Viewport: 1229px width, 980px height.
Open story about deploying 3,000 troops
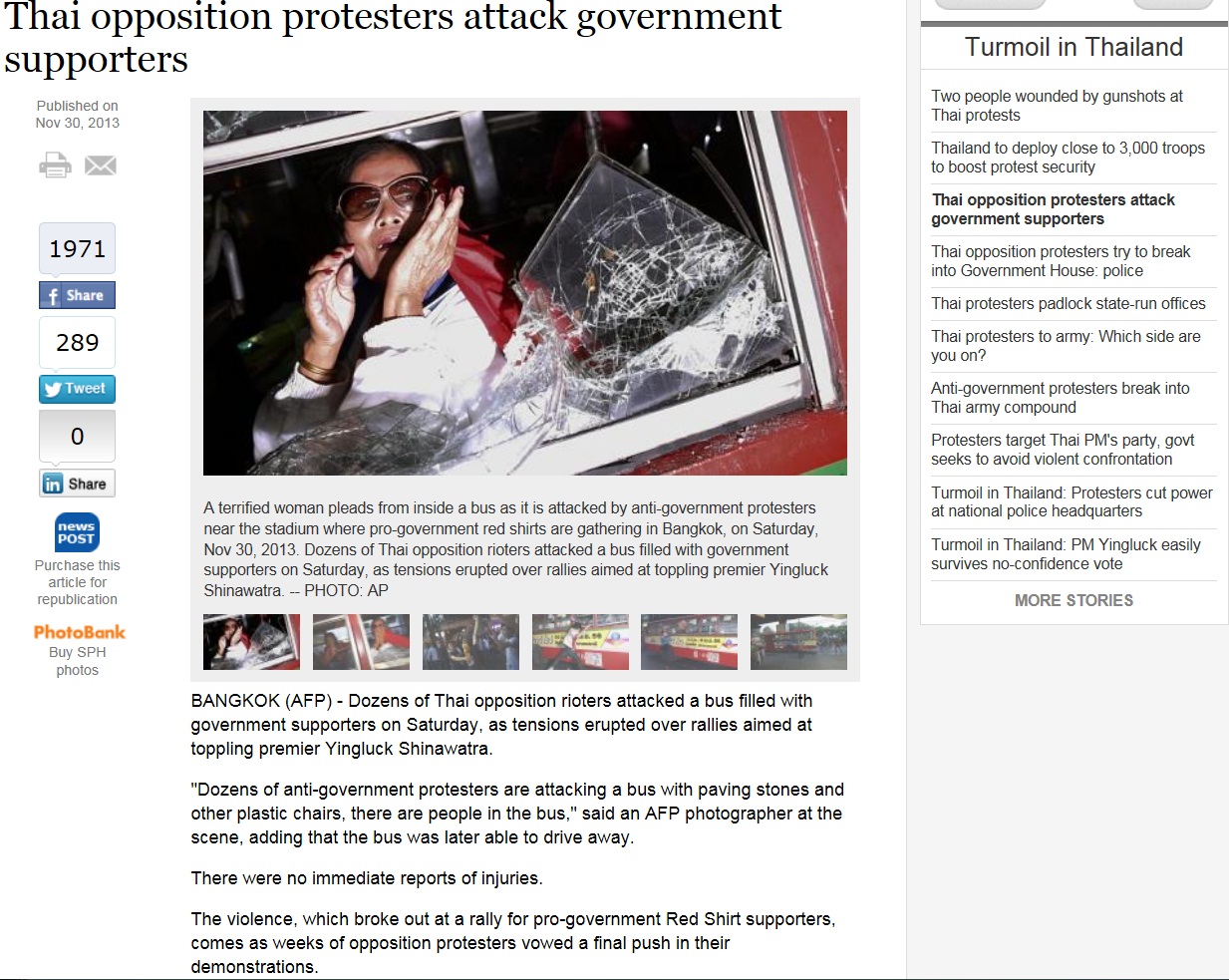(x=1068, y=158)
